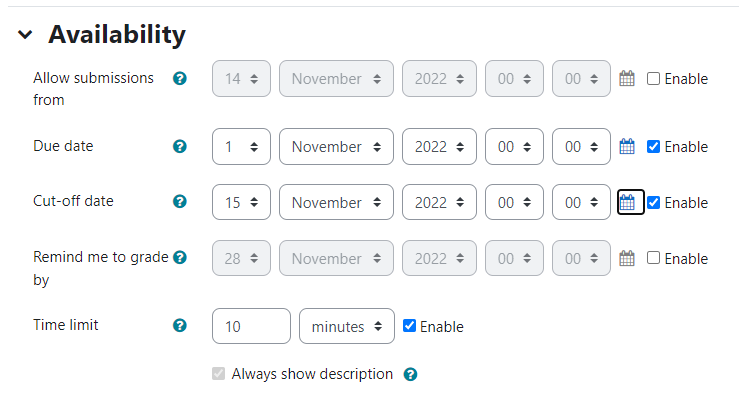Show help for Always show description
Screen dimensions: 739x399
point(411,375)
